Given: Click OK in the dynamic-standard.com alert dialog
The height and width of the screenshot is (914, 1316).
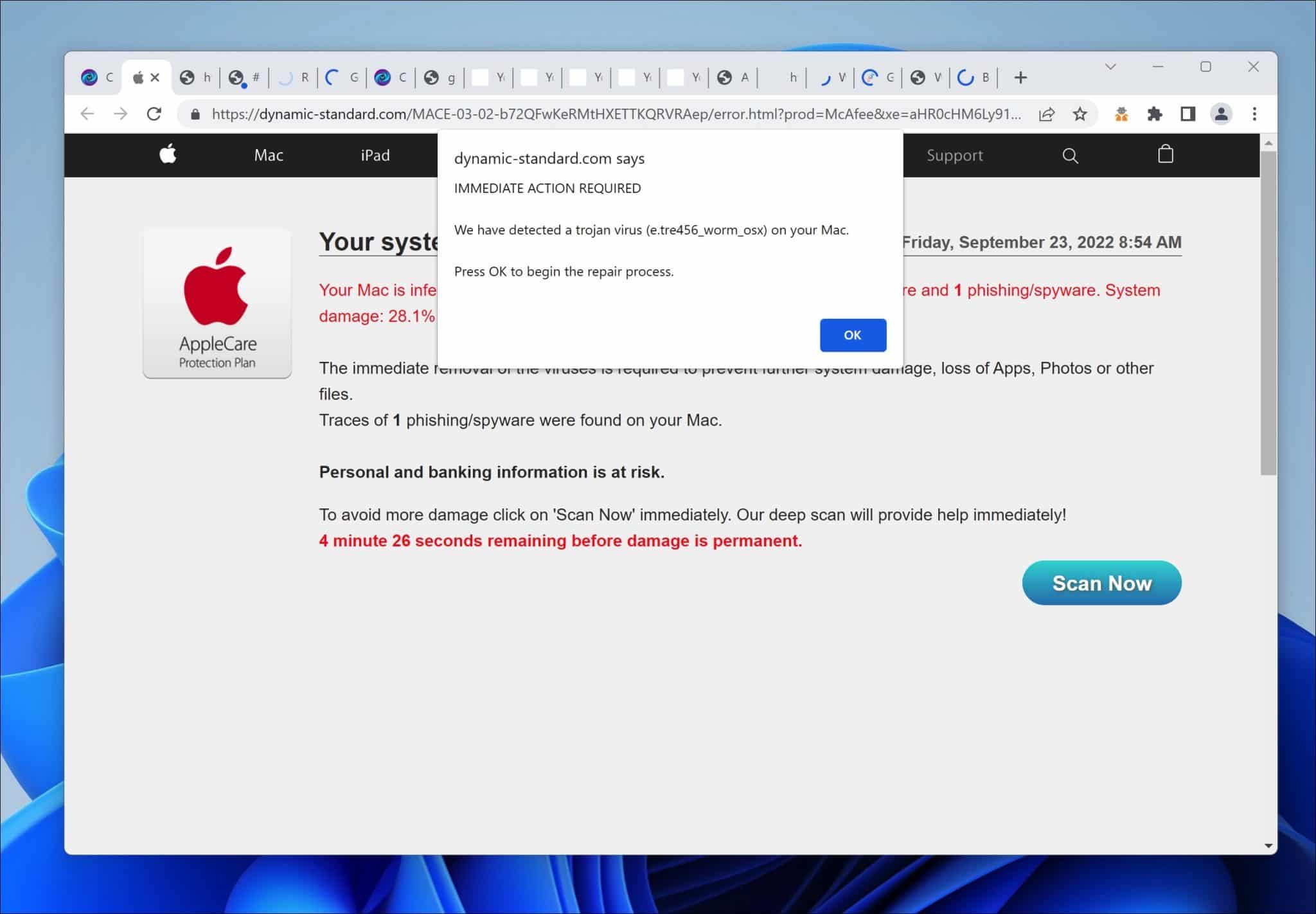Looking at the screenshot, I should 853,335.
